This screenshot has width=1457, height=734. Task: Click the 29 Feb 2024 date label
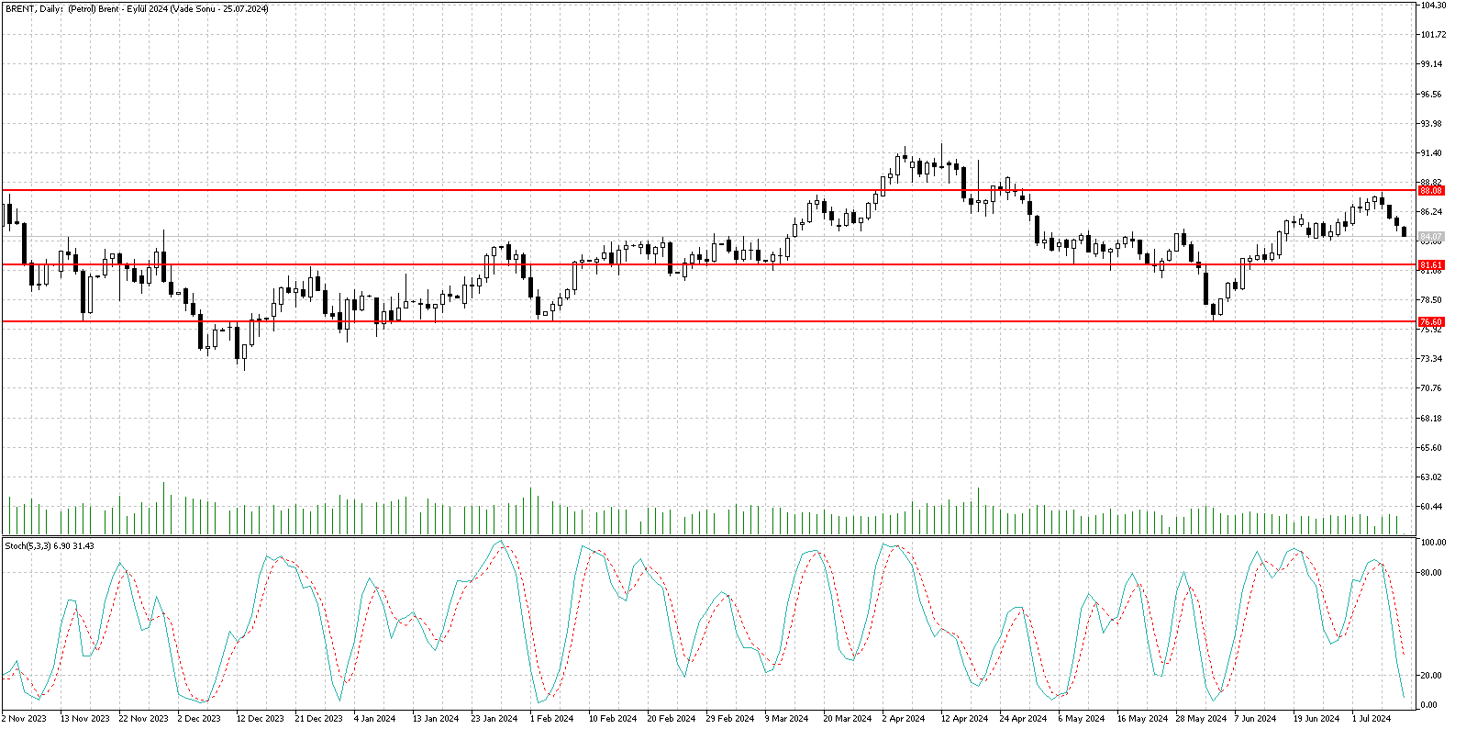pyautogui.click(x=729, y=718)
